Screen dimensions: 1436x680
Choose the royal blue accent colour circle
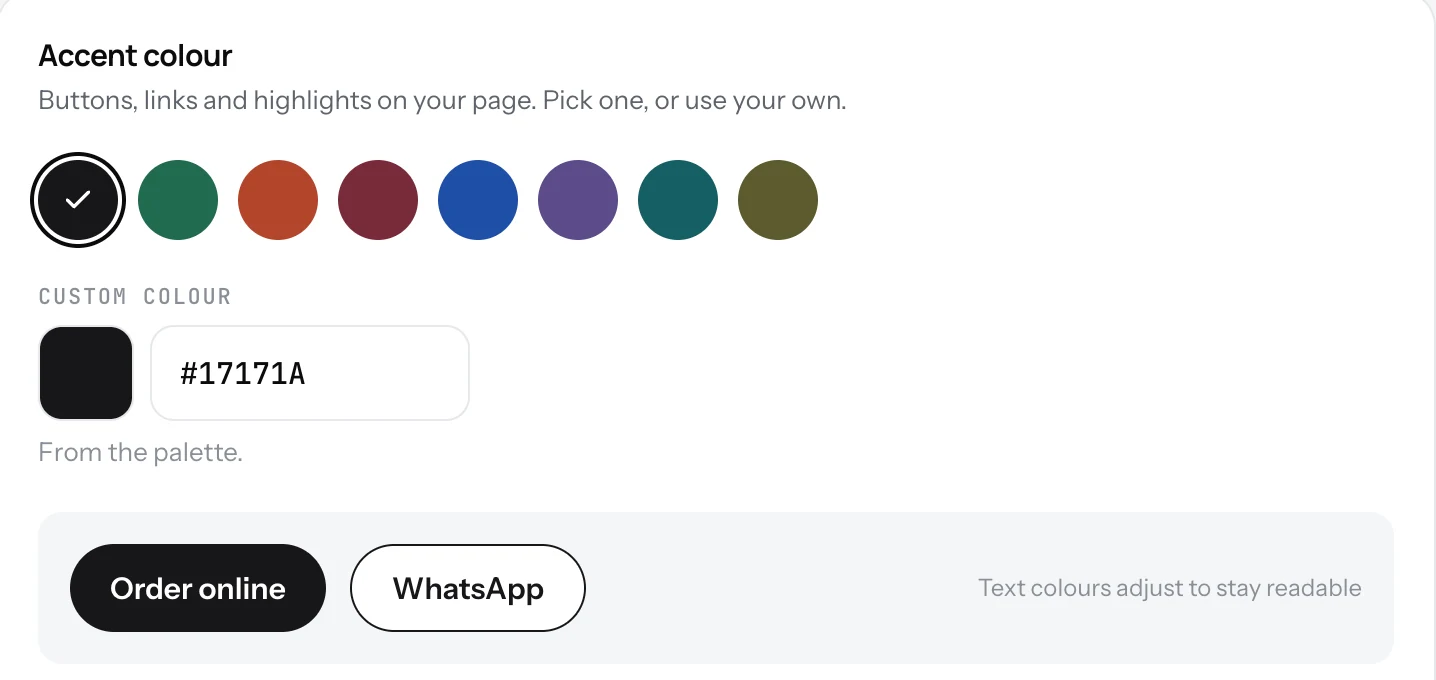tap(478, 200)
